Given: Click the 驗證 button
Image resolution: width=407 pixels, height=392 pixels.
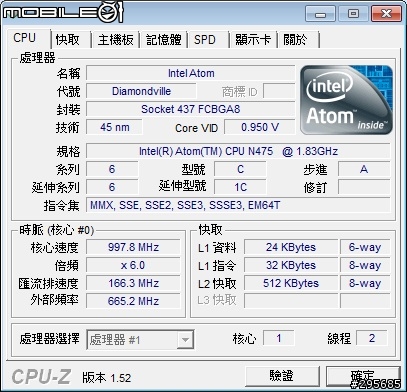Looking at the screenshot, I should click(x=282, y=376).
